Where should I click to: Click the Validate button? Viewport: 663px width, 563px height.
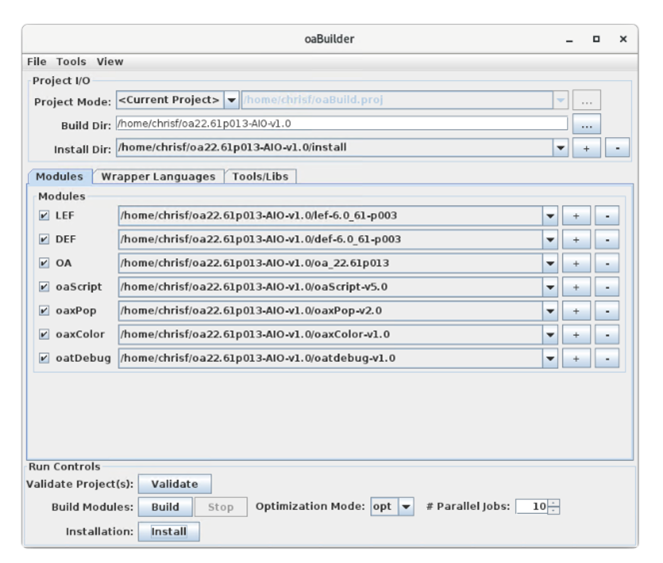pyautogui.click(x=175, y=484)
